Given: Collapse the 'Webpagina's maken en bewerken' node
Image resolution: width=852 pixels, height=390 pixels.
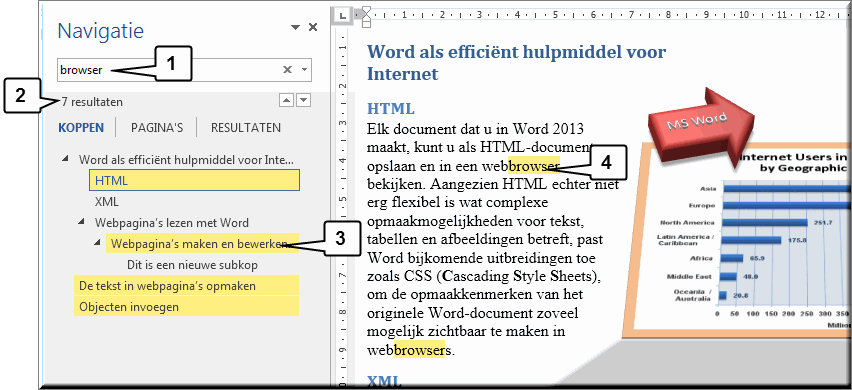Looking at the screenshot, I should [x=97, y=242].
